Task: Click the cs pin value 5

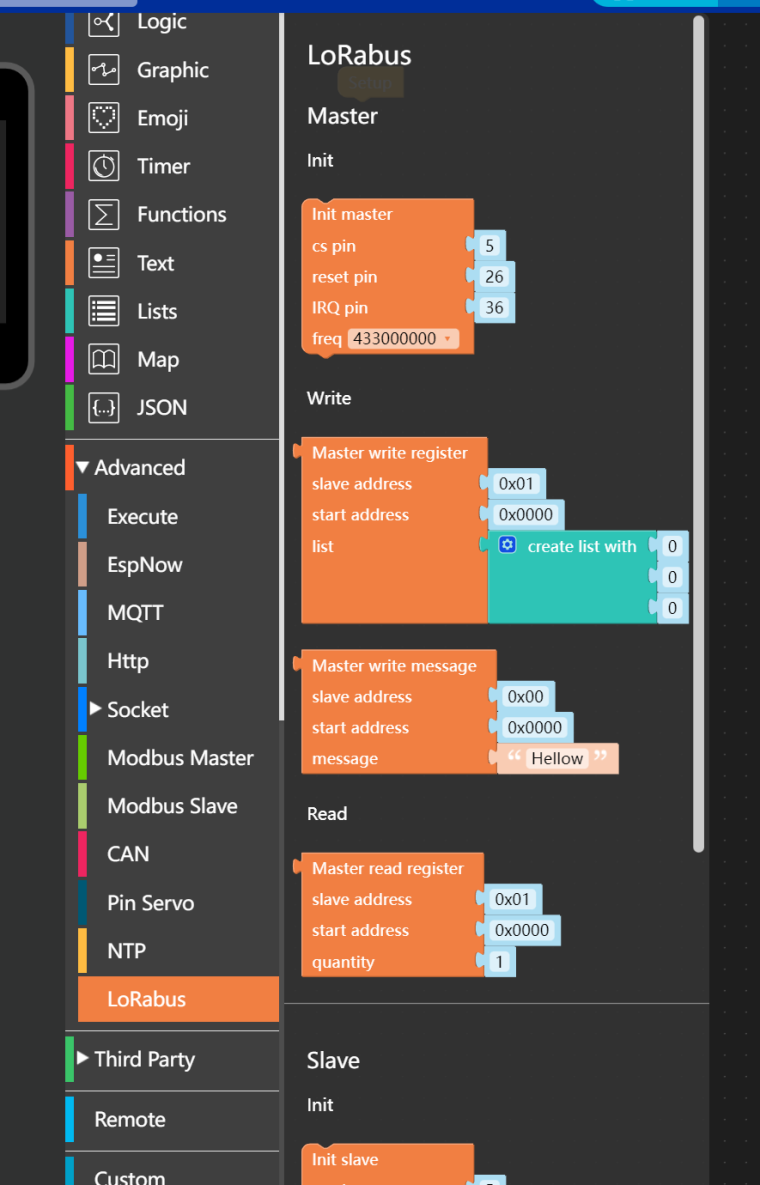Action: [490, 246]
